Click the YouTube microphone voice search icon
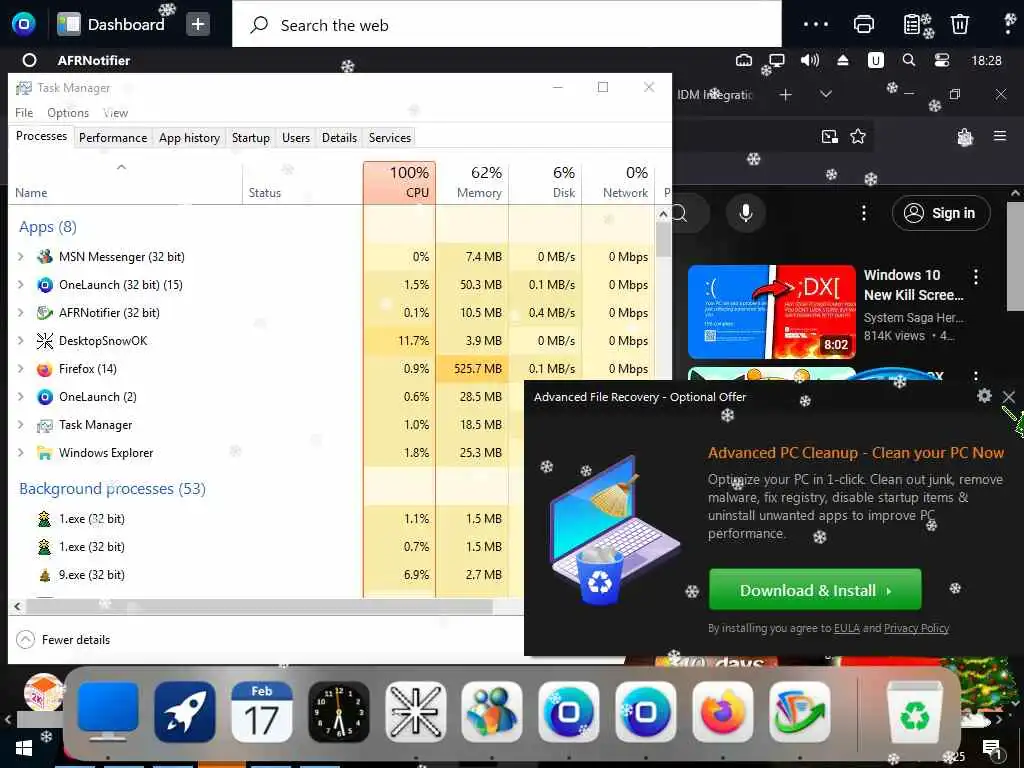This screenshot has height=768, width=1024. point(746,213)
